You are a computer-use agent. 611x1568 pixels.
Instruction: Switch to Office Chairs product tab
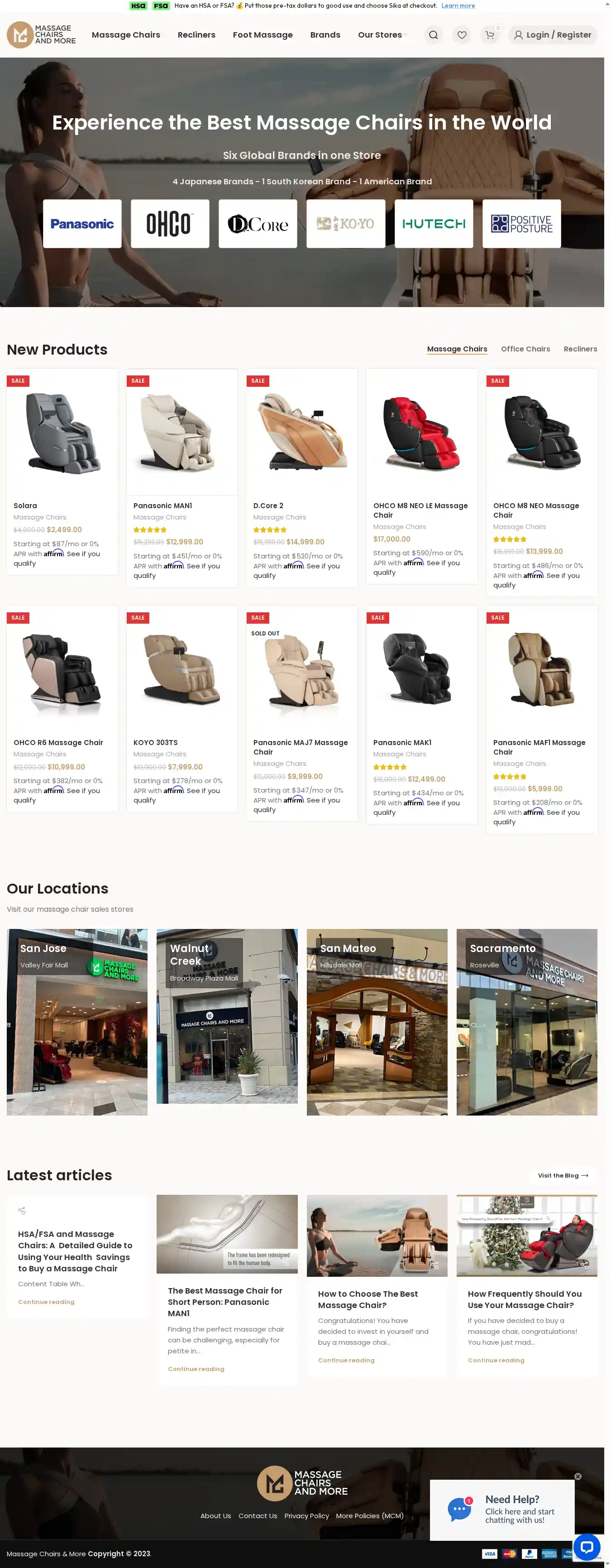click(x=525, y=349)
